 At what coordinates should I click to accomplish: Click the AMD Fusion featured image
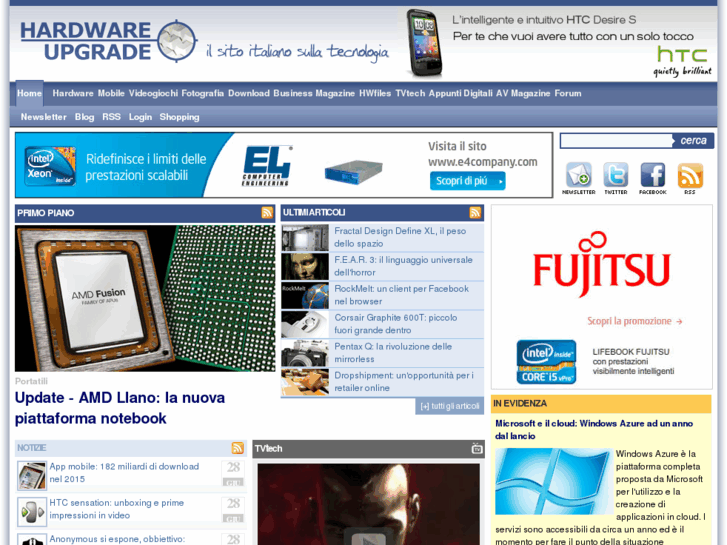tap(145, 298)
